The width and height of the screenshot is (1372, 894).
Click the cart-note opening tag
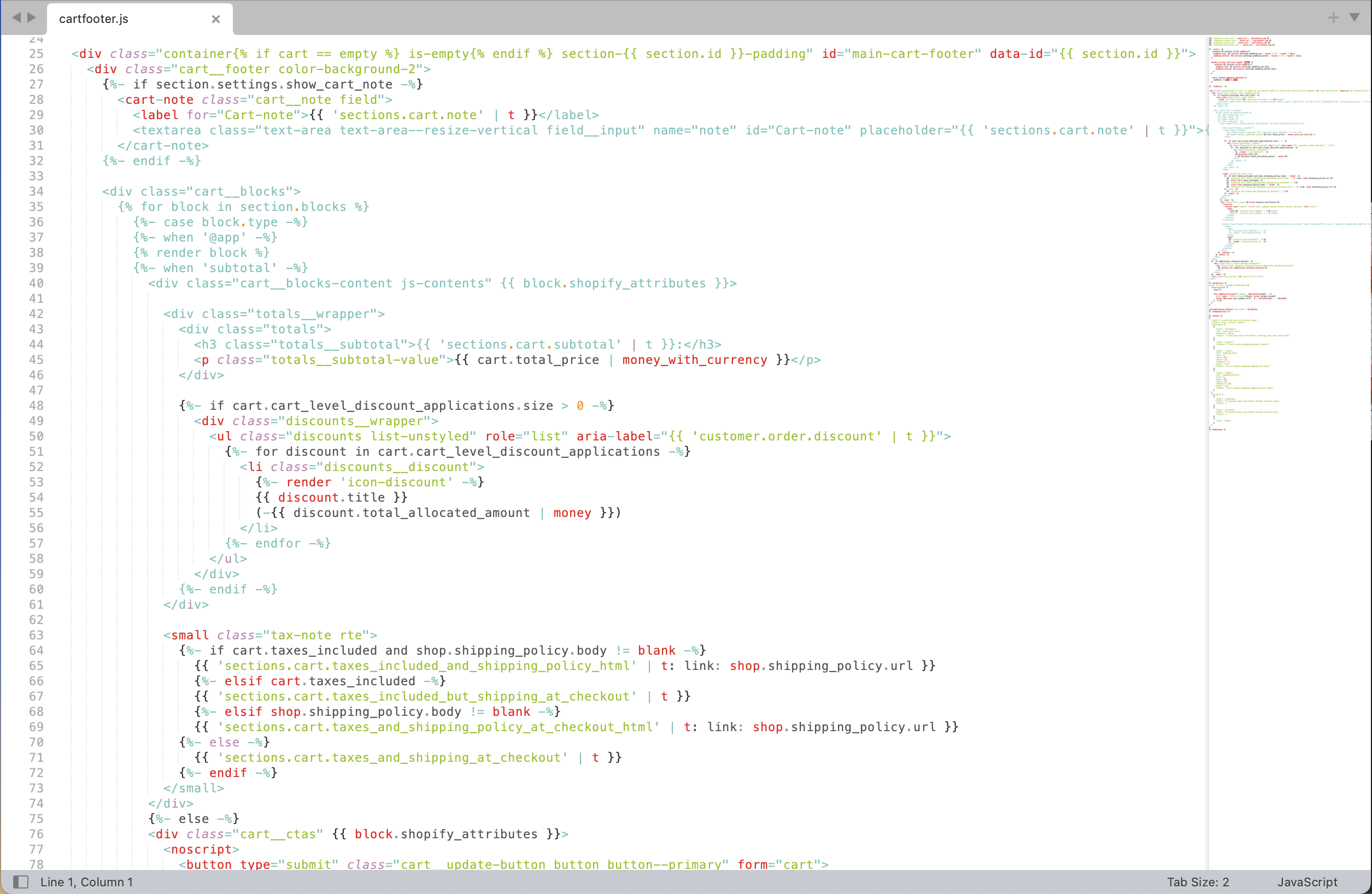[x=159, y=99]
